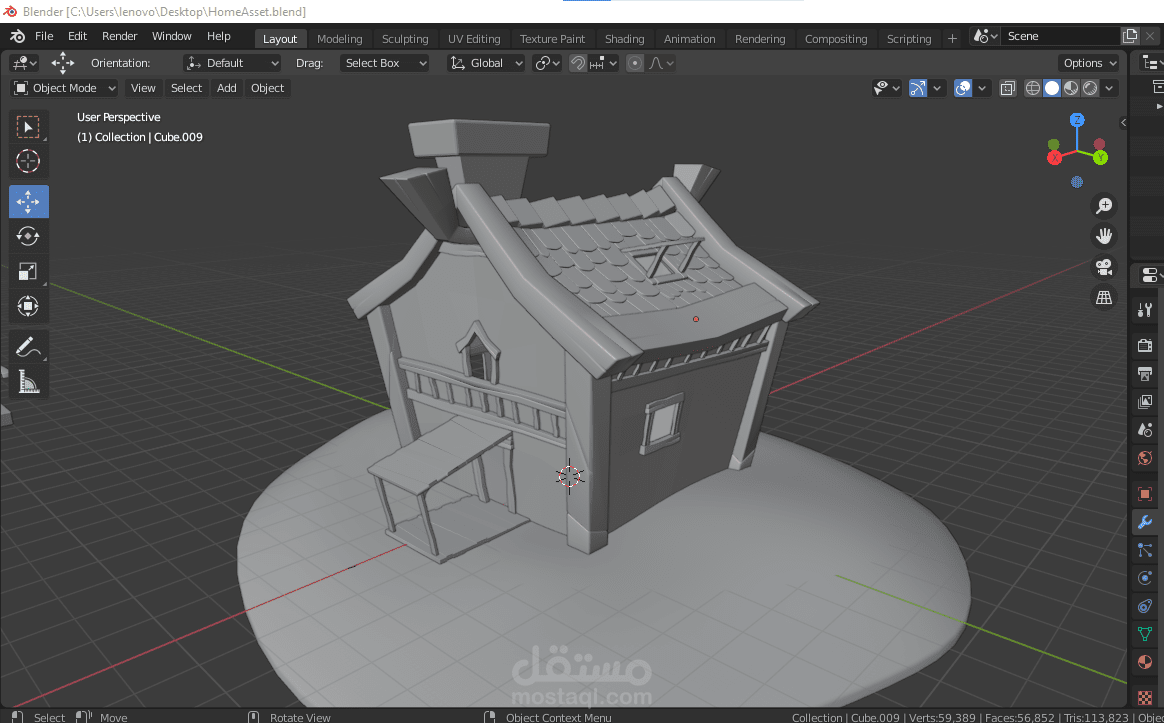Screen dimensions: 1164x723
Task: Select the Scale tool
Action: [28, 271]
